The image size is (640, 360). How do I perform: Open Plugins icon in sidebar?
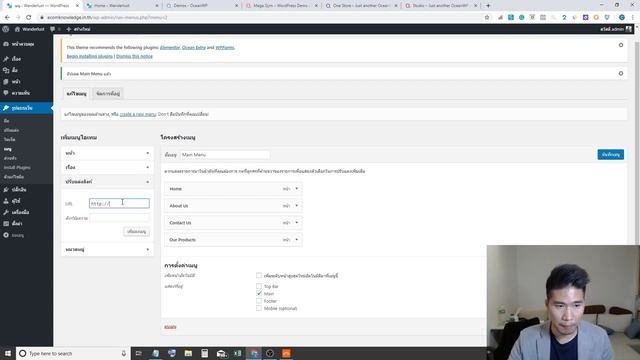[6, 189]
